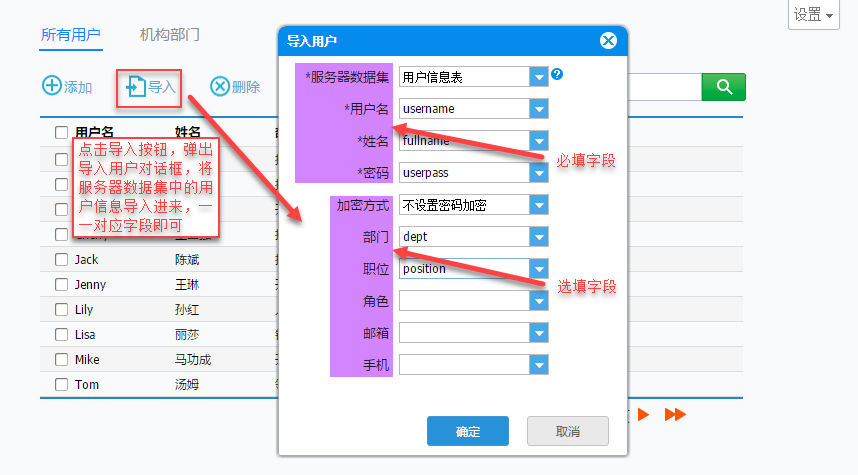This screenshot has width=858, height=475.
Task: Go to next page arrow
Action: [x=644, y=414]
